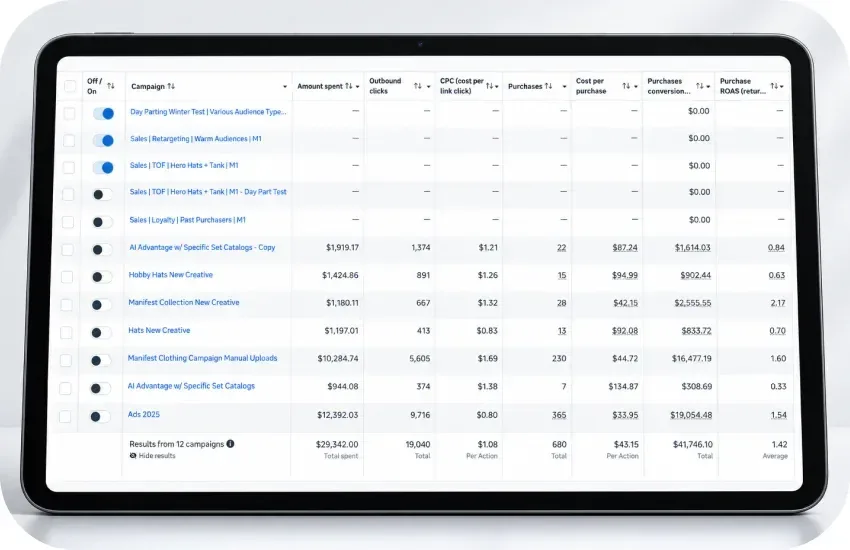Image resolution: width=850 pixels, height=550 pixels.
Task: Click total amount spent $29,342.00
Action: 337,444
